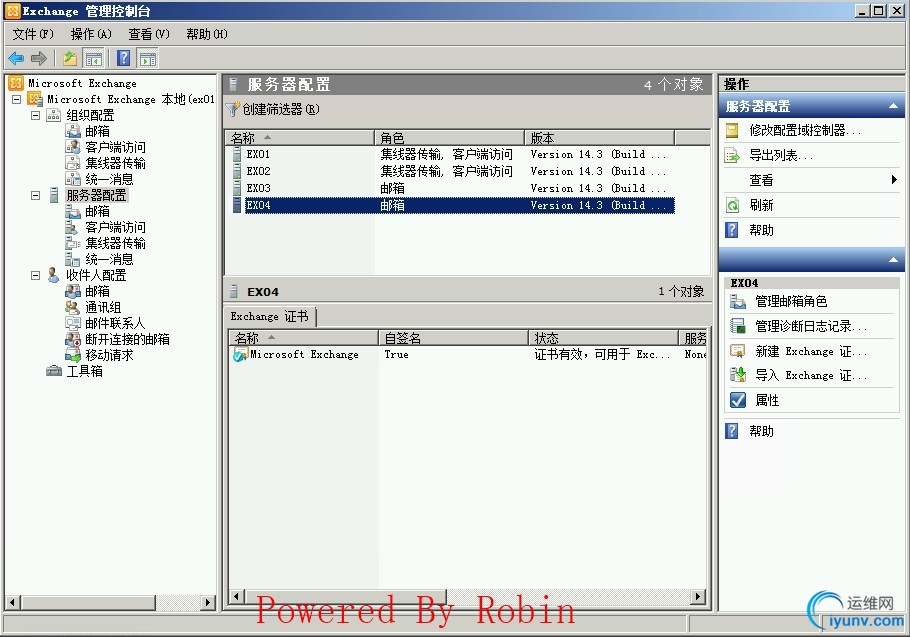Collapse the 收件人配置 tree branch
This screenshot has height=637, width=910.
pyautogui.click(x=35, y=276)
